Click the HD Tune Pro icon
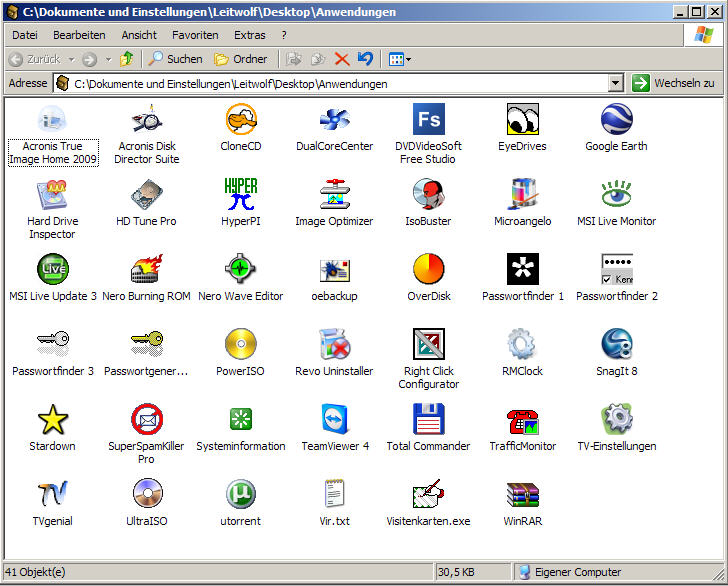Viewport: 728px width, 586px height. 146,195
